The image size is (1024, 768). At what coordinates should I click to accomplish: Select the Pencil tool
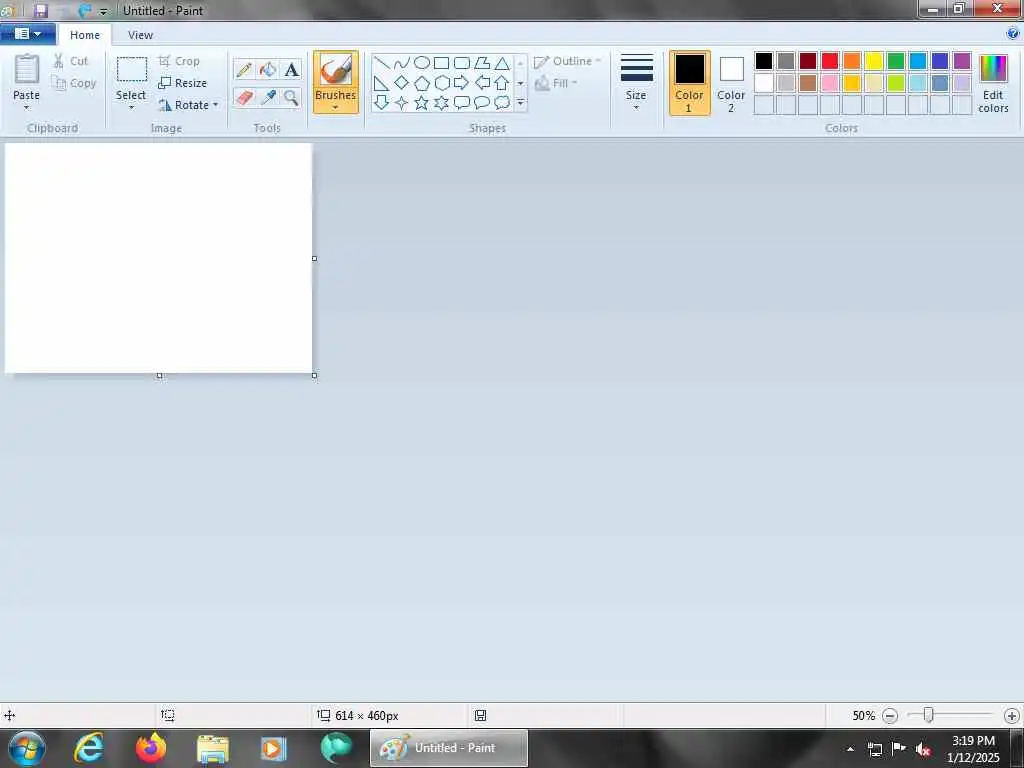(x=244, y=69)
